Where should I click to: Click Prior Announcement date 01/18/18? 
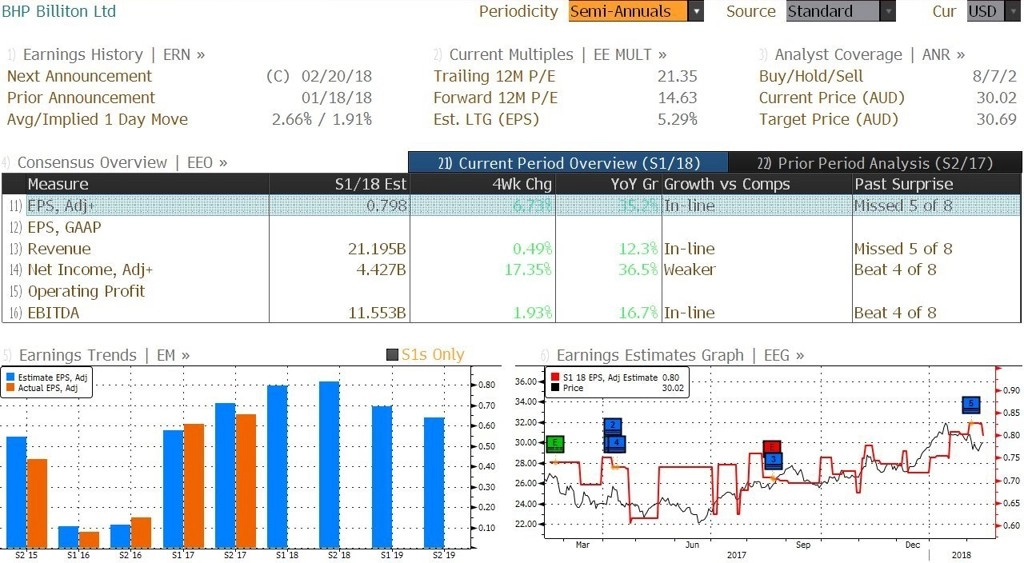(x=336, y=98)
